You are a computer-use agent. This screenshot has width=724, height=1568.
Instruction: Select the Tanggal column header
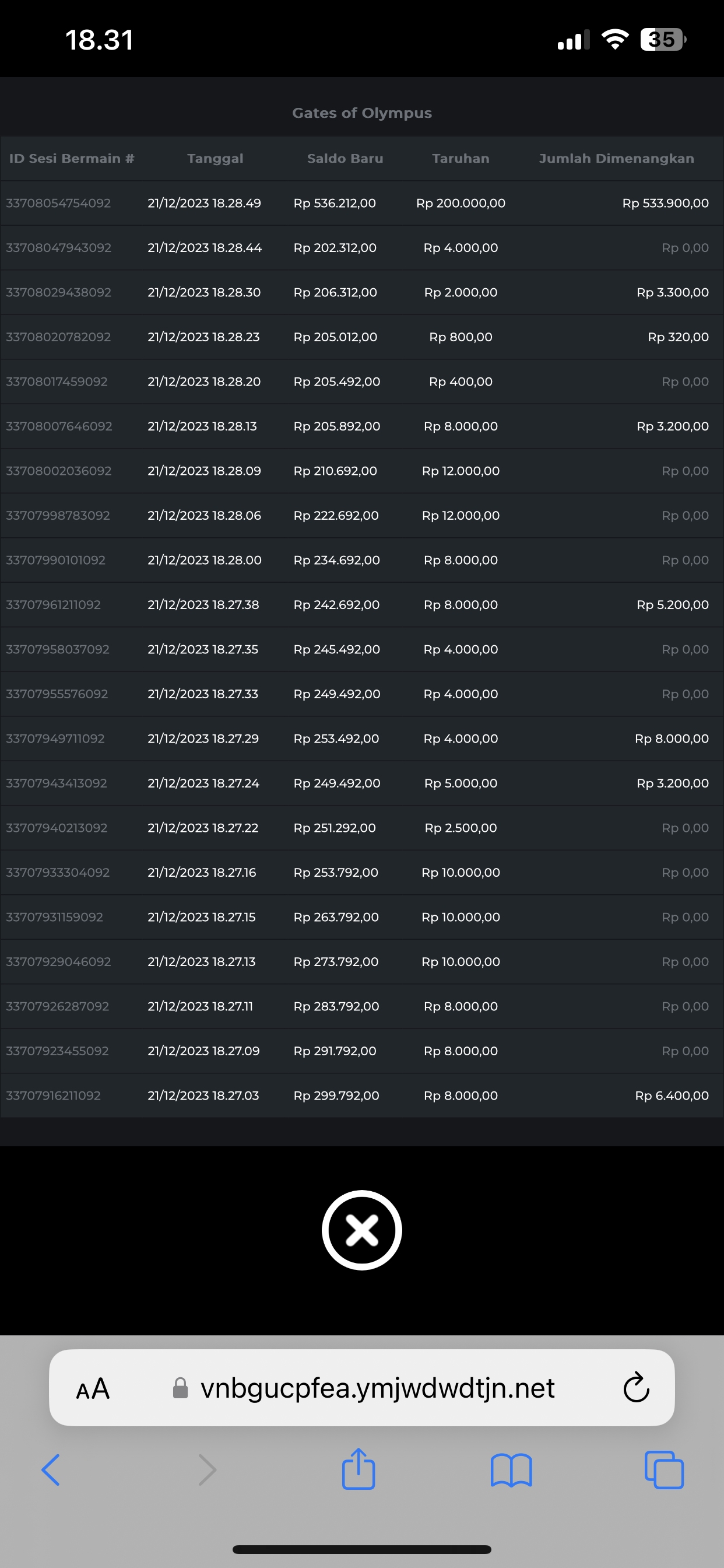[215, 158]
